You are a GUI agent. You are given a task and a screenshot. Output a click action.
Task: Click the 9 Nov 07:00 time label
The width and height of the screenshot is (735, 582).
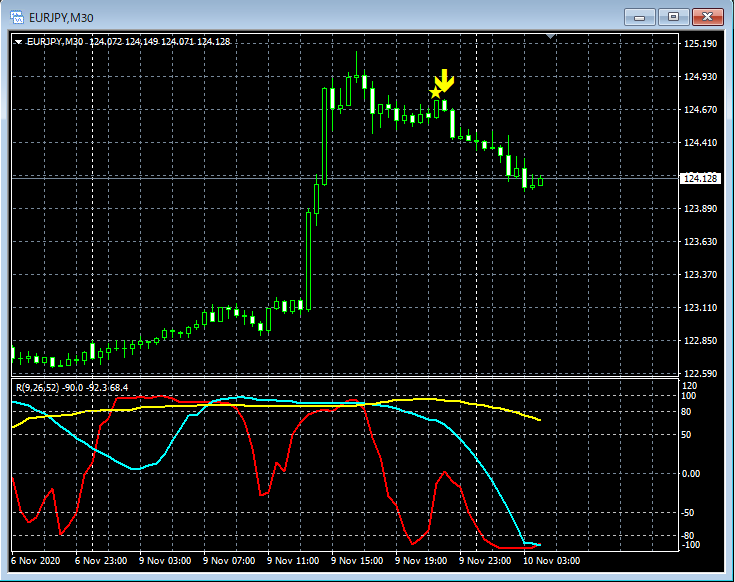click(x=229, y=560)
